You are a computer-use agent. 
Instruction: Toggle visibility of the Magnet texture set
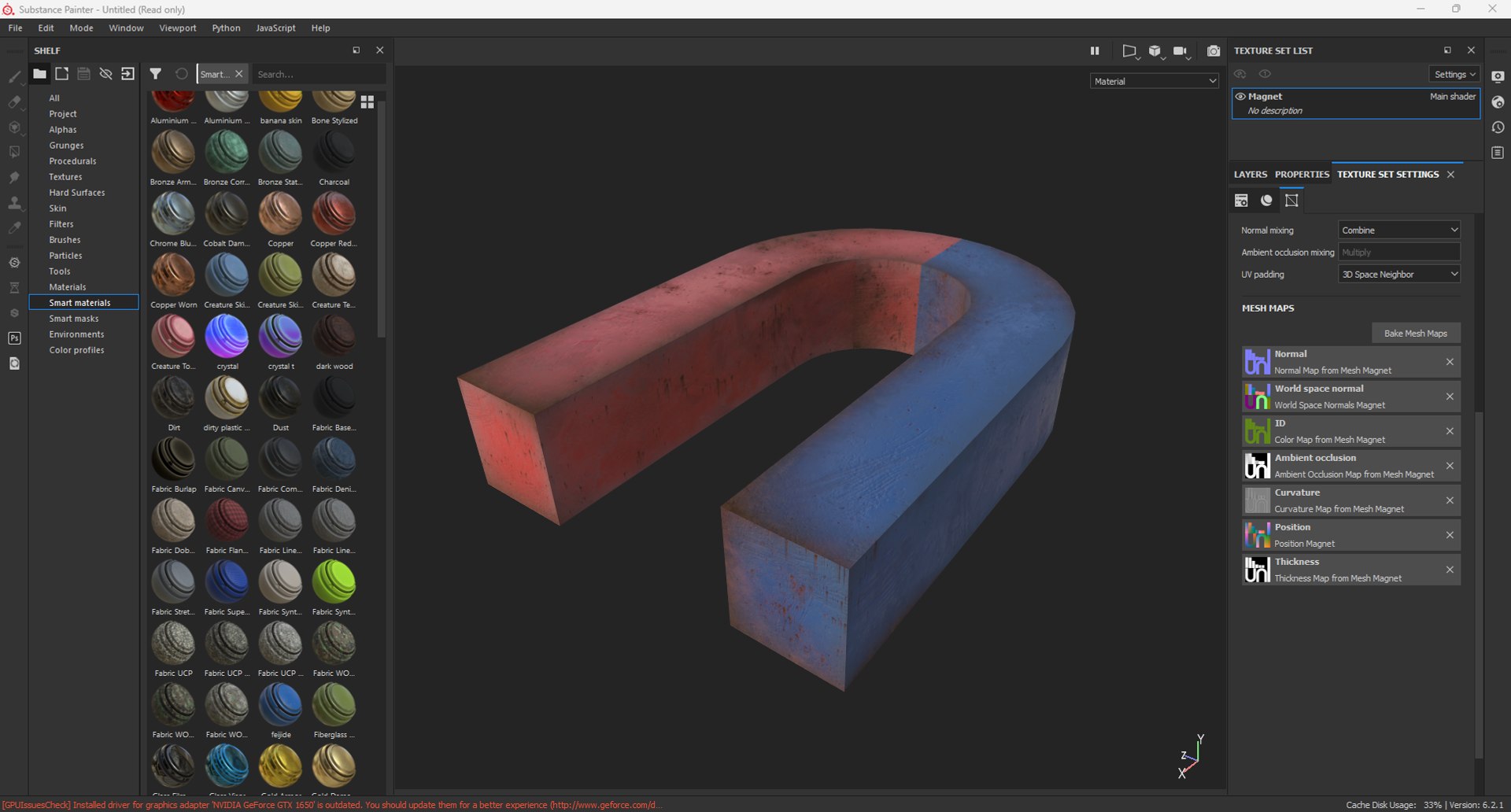(1240, 97)
